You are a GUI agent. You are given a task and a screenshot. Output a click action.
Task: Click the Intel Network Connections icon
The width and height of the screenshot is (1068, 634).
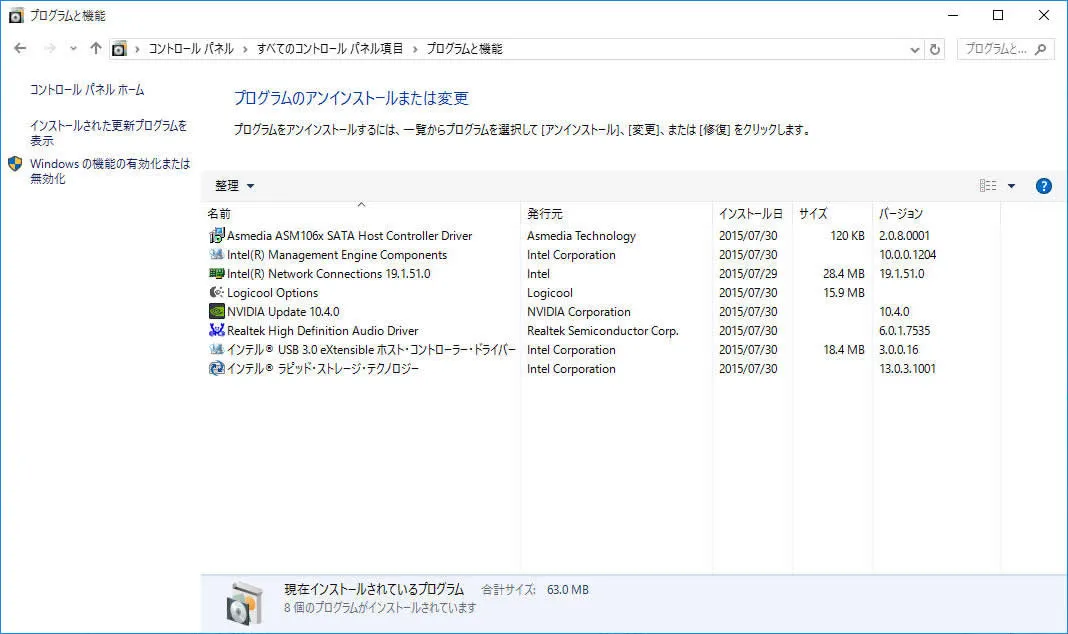216,274
